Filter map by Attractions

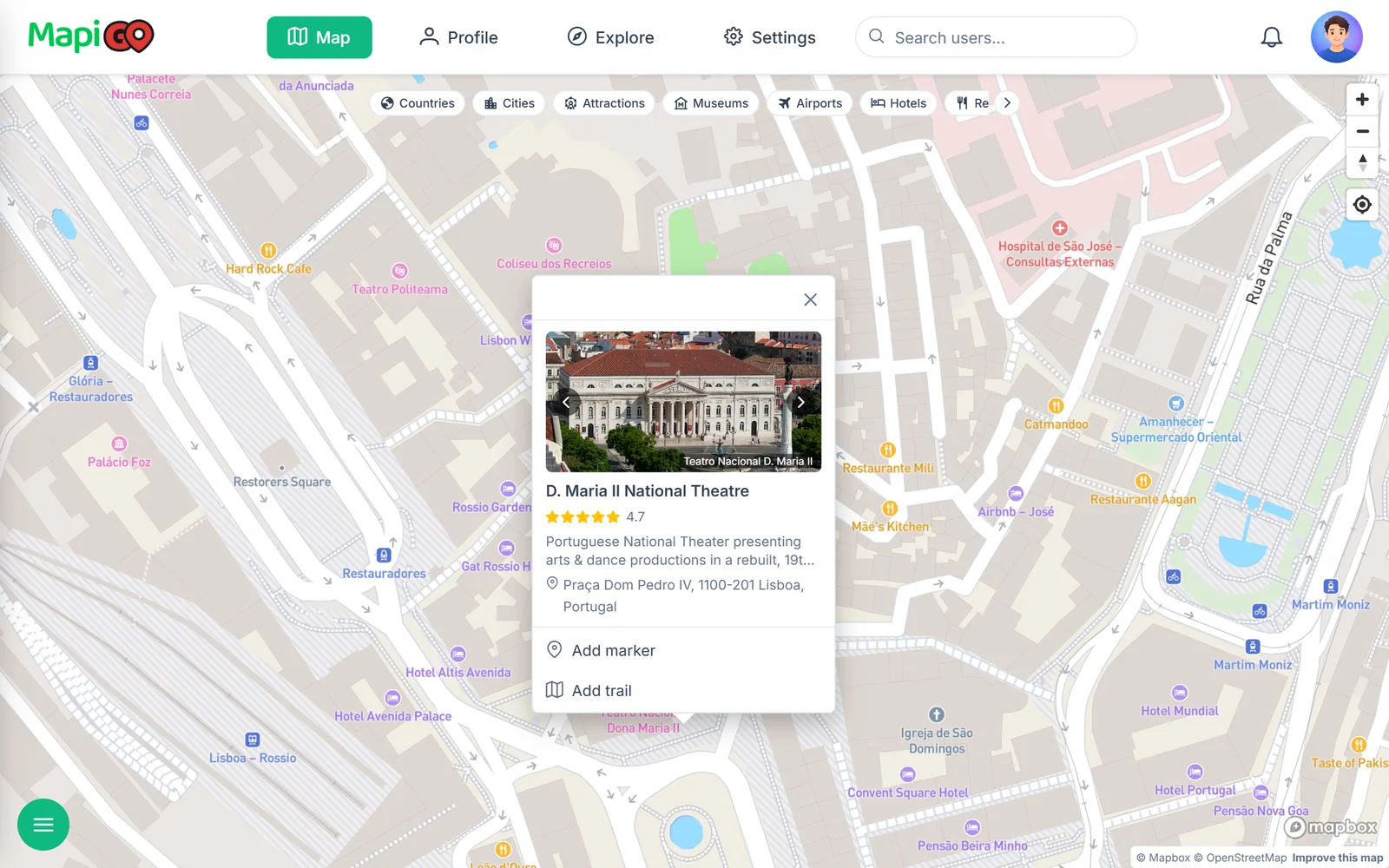coord(604,103)
